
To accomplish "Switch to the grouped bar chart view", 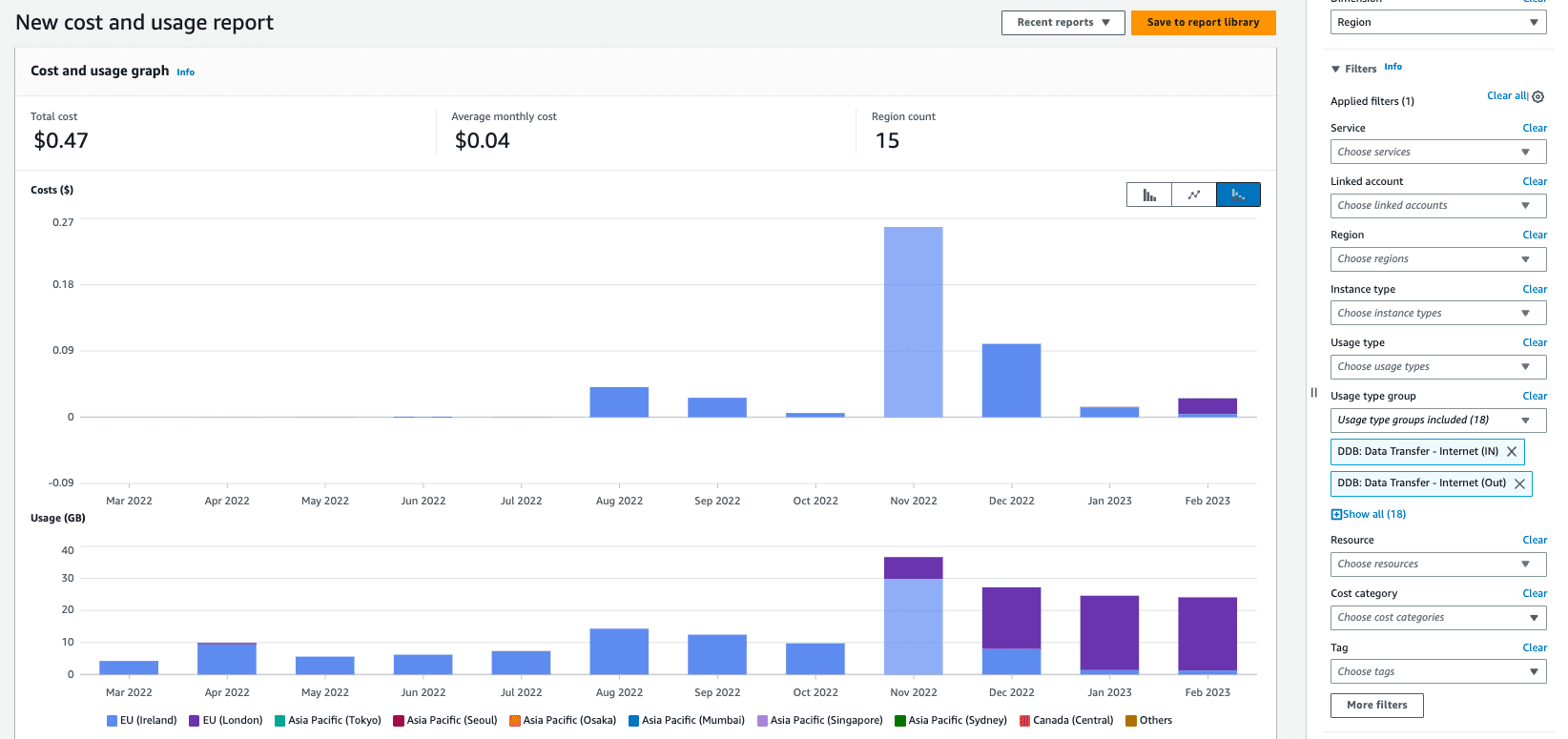I will click(1149, 195).
